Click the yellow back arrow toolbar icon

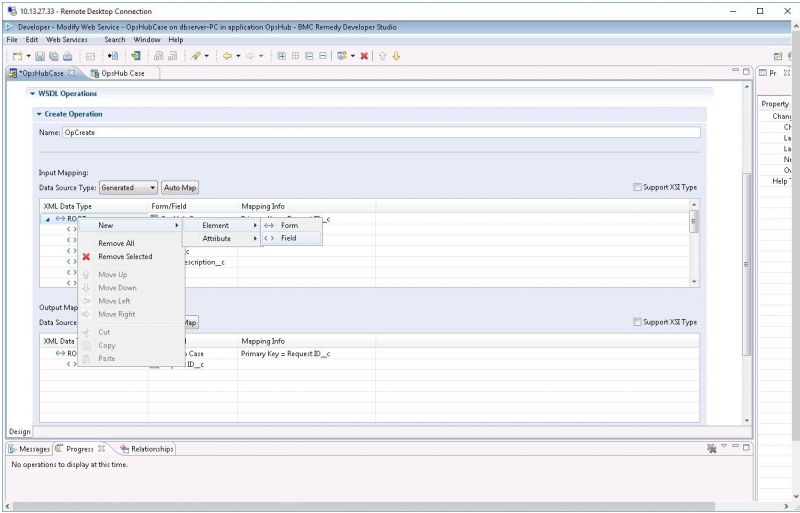[228, 56]
